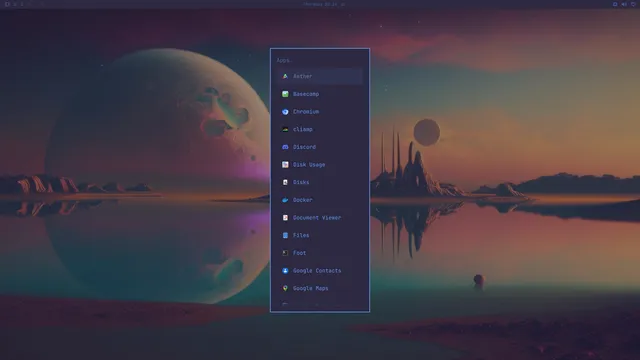Select the "Aether" label in the list
This screenshot has width=640, height=360.
click(x=302, y=76)
